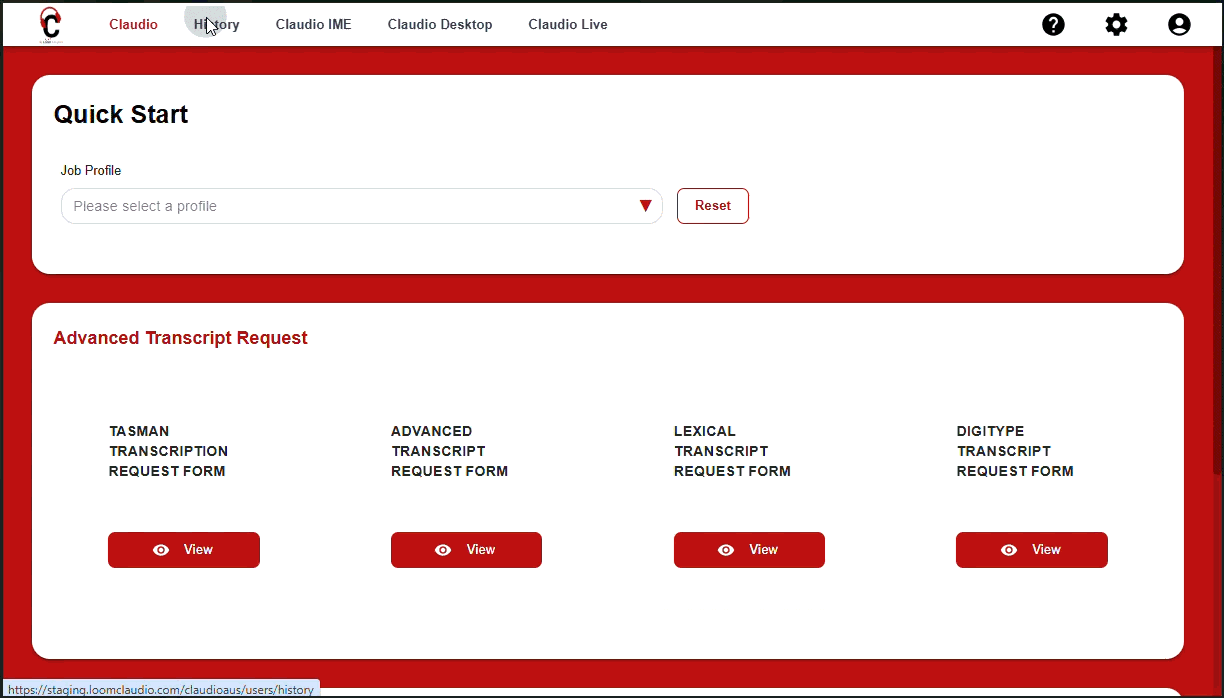Go to the History tab
The height and width of the screenshot is (698, 1224).
(217, 25)
